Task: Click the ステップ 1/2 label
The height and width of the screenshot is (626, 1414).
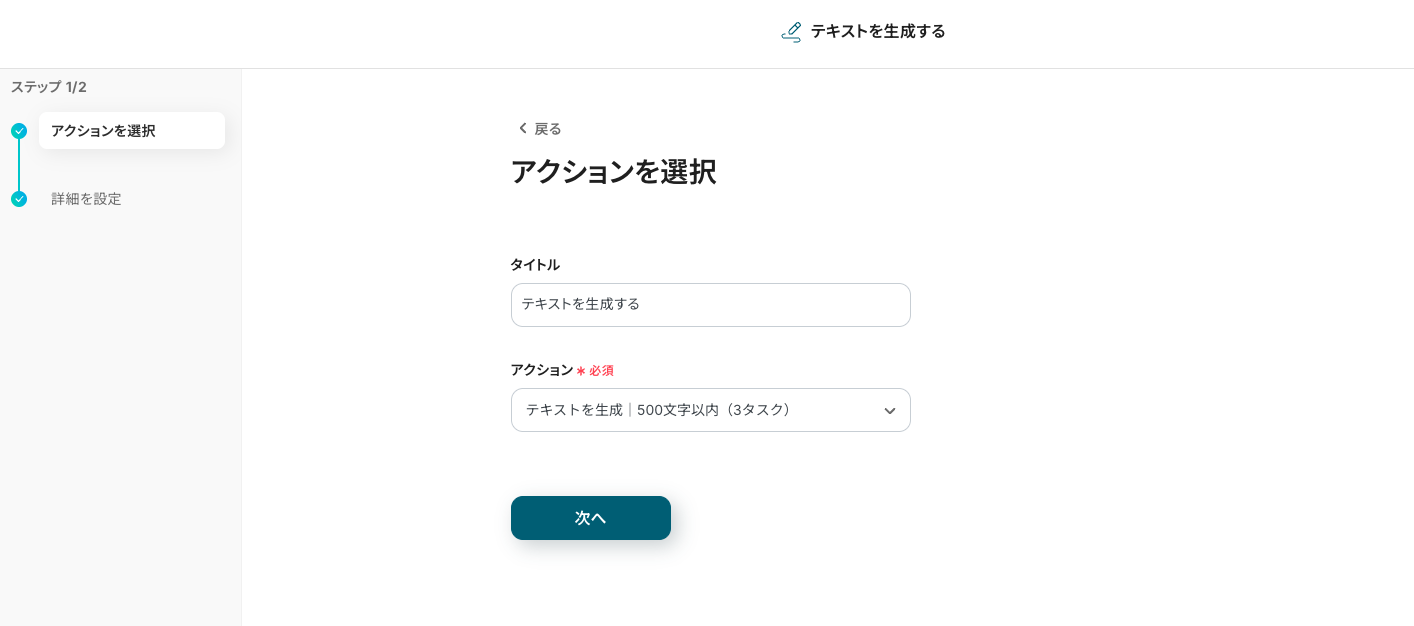Action: 49,87
